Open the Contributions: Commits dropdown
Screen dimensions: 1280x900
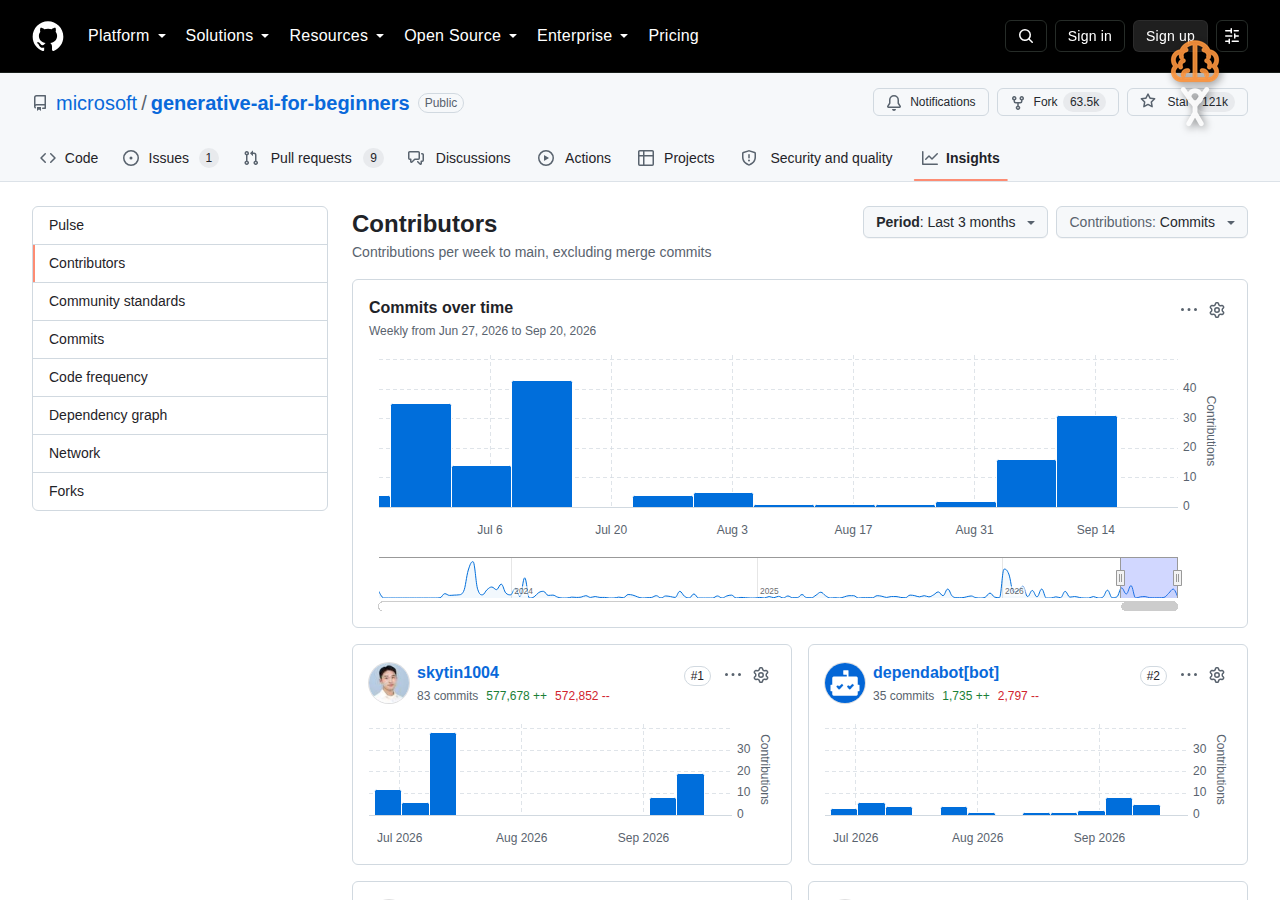1152,222
